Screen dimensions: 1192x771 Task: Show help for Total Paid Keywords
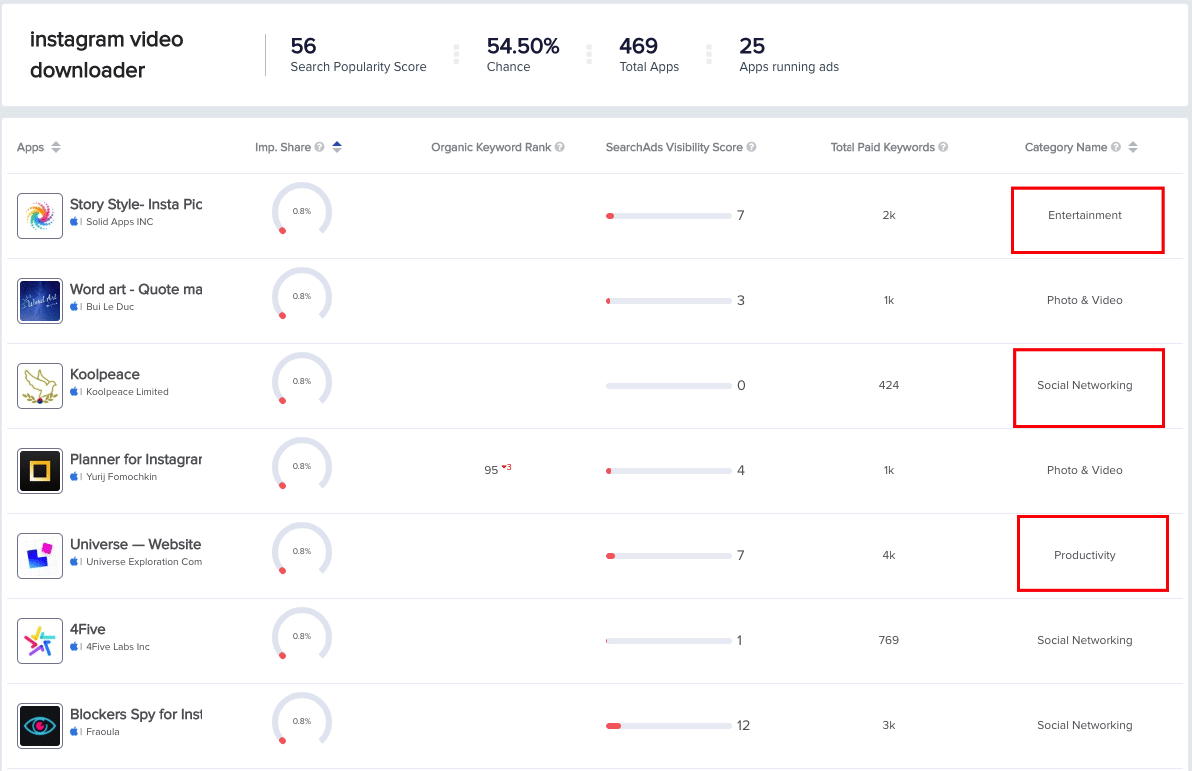(943, 147)
